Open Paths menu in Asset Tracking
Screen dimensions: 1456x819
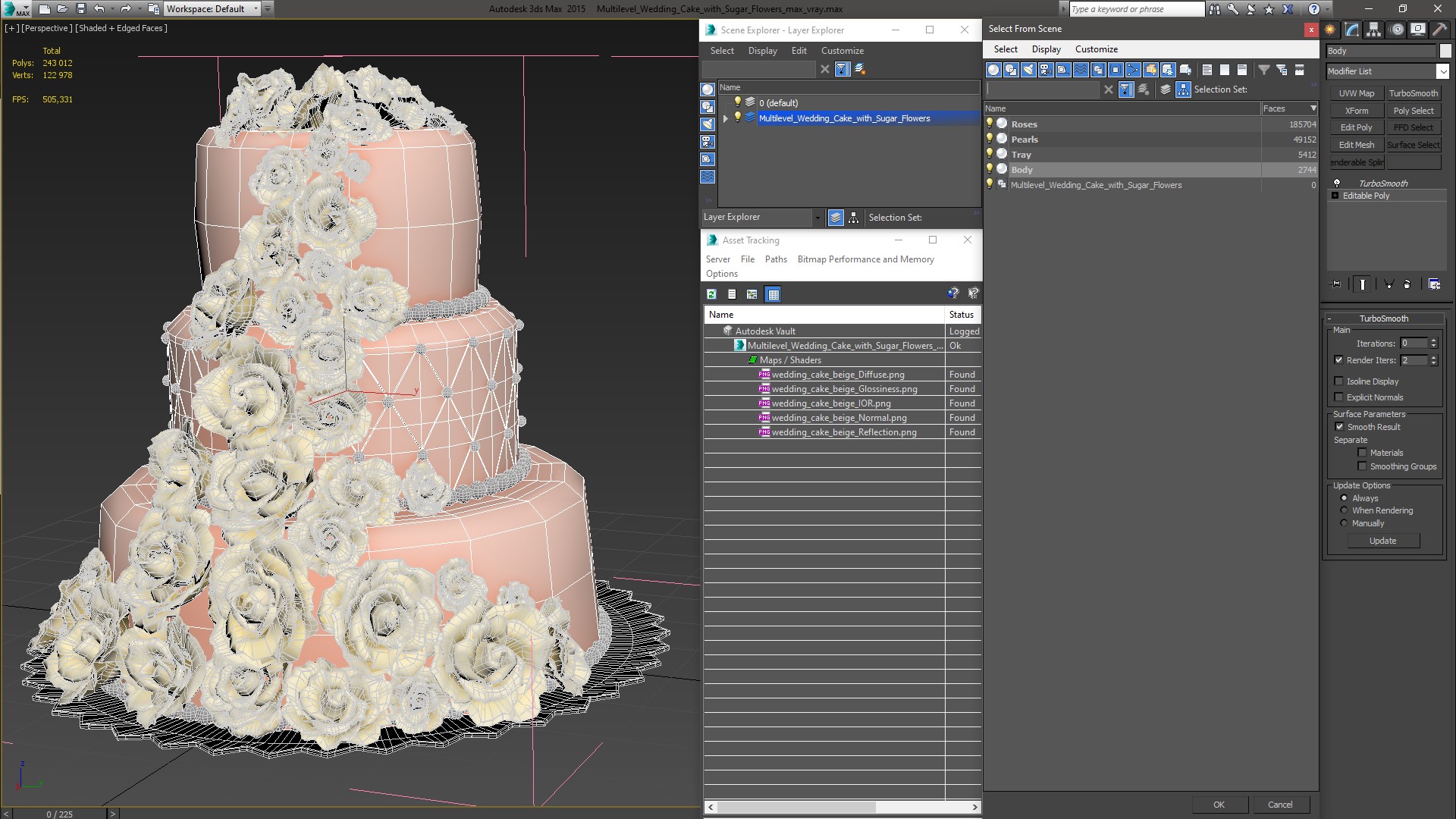click(x=776, y=259)
